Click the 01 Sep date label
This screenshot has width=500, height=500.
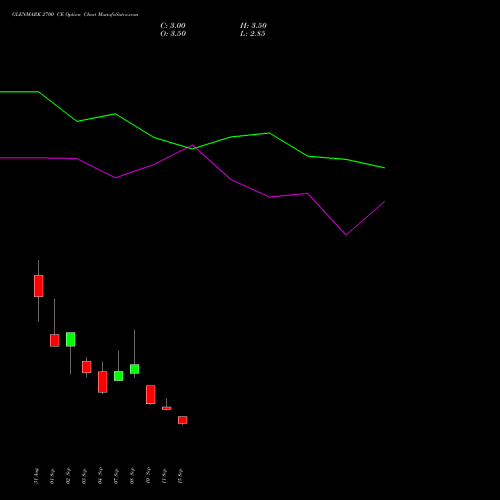point(52,476)
